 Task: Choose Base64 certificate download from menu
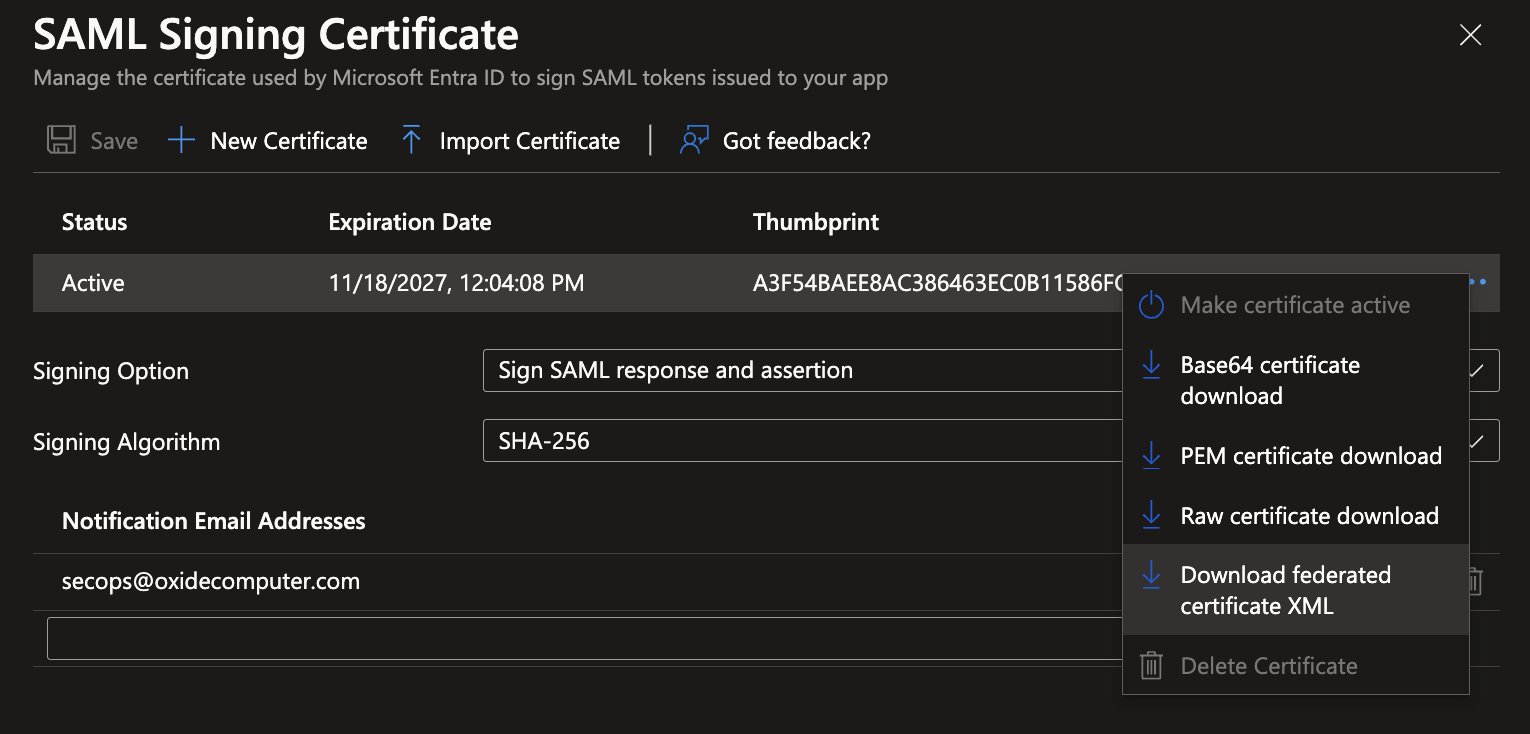point(1269,380)
